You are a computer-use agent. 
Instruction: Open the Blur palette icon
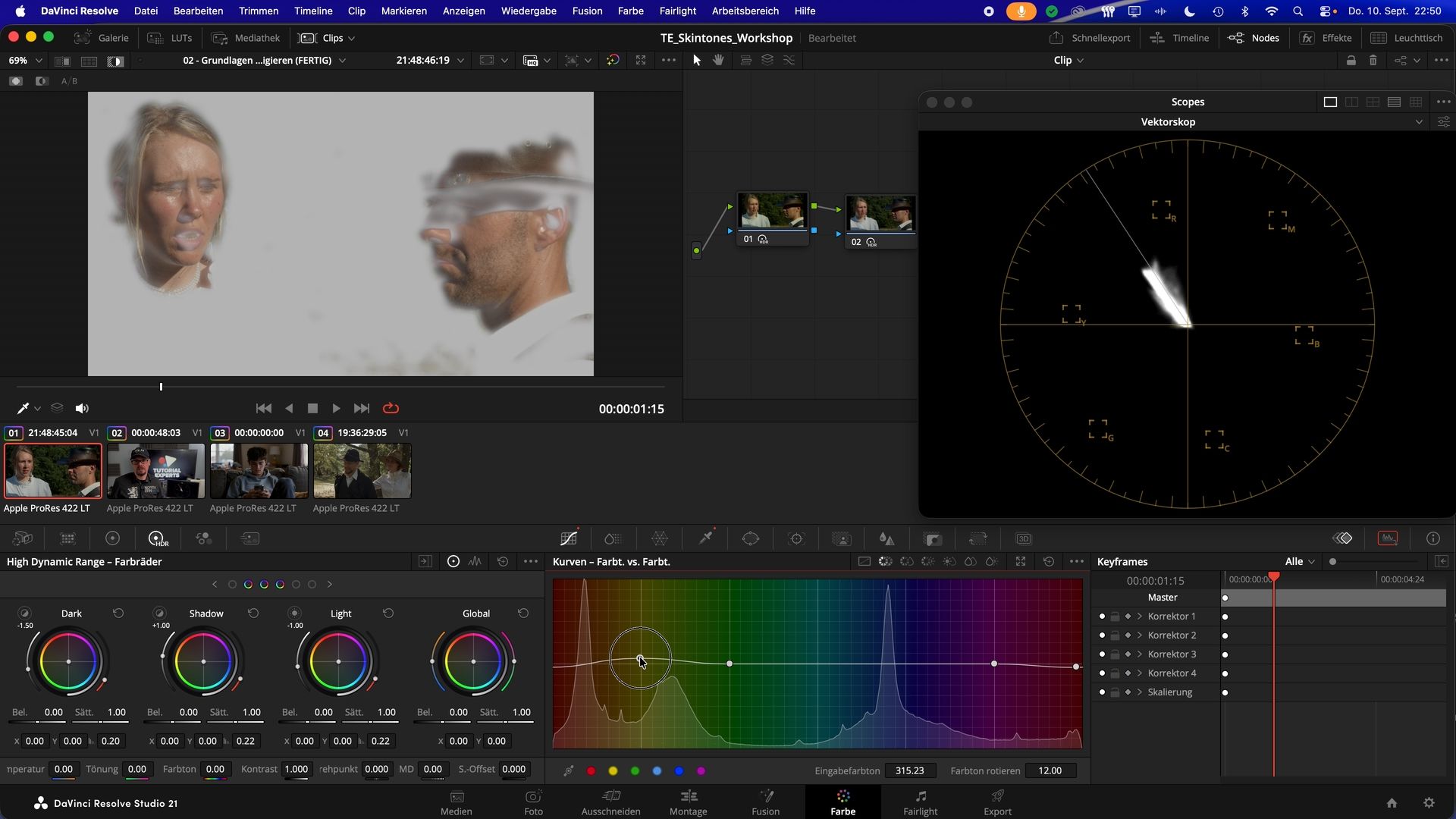tap(886, 538)
